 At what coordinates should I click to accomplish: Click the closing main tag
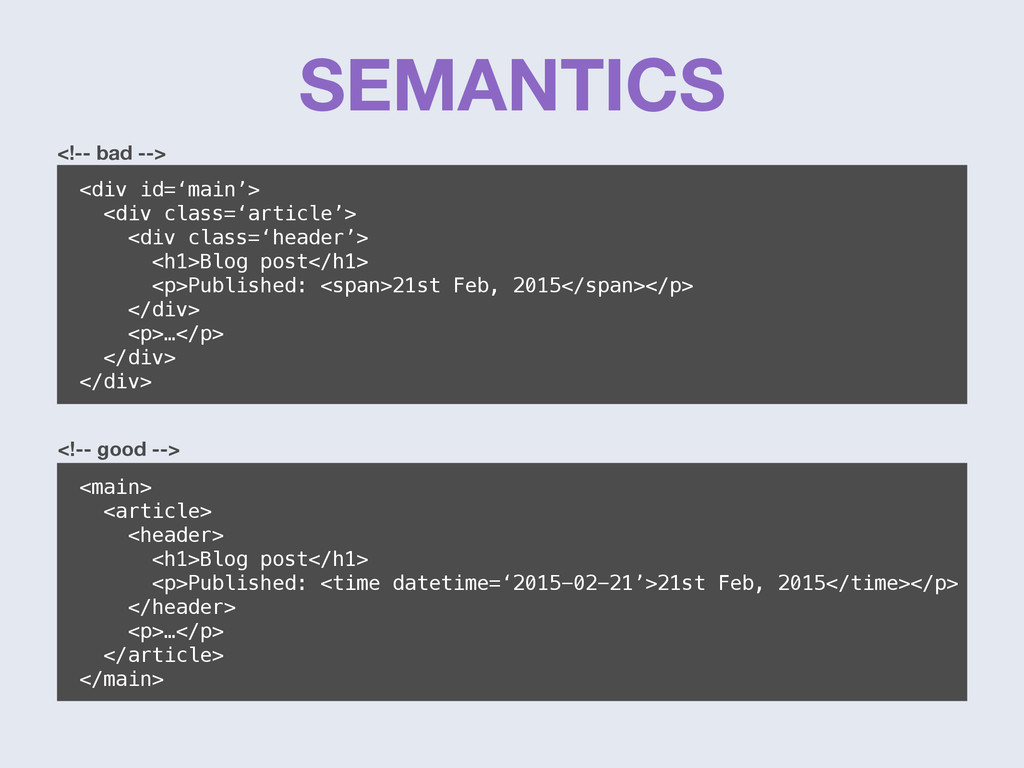(x=121, y=679)
